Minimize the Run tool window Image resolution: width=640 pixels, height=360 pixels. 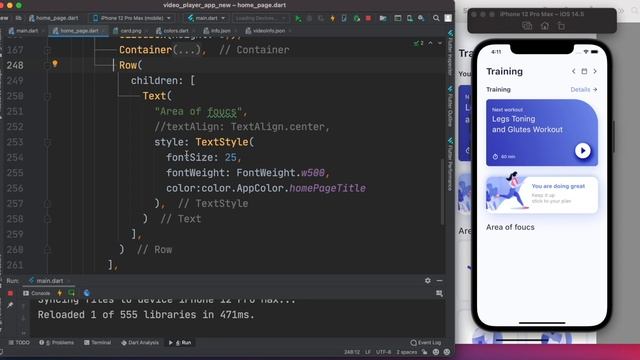[x=439, y=280]
